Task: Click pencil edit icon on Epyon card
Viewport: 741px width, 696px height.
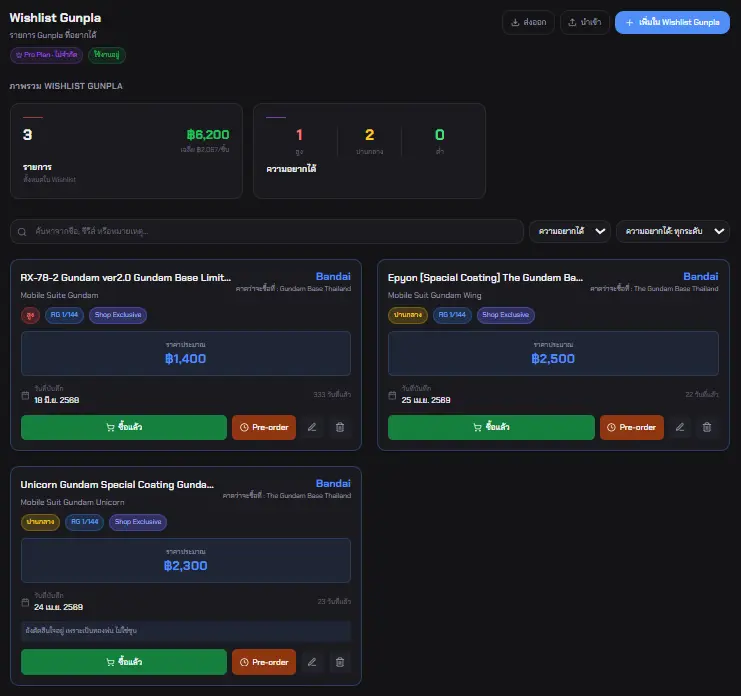Action: (x=680, y=428)
